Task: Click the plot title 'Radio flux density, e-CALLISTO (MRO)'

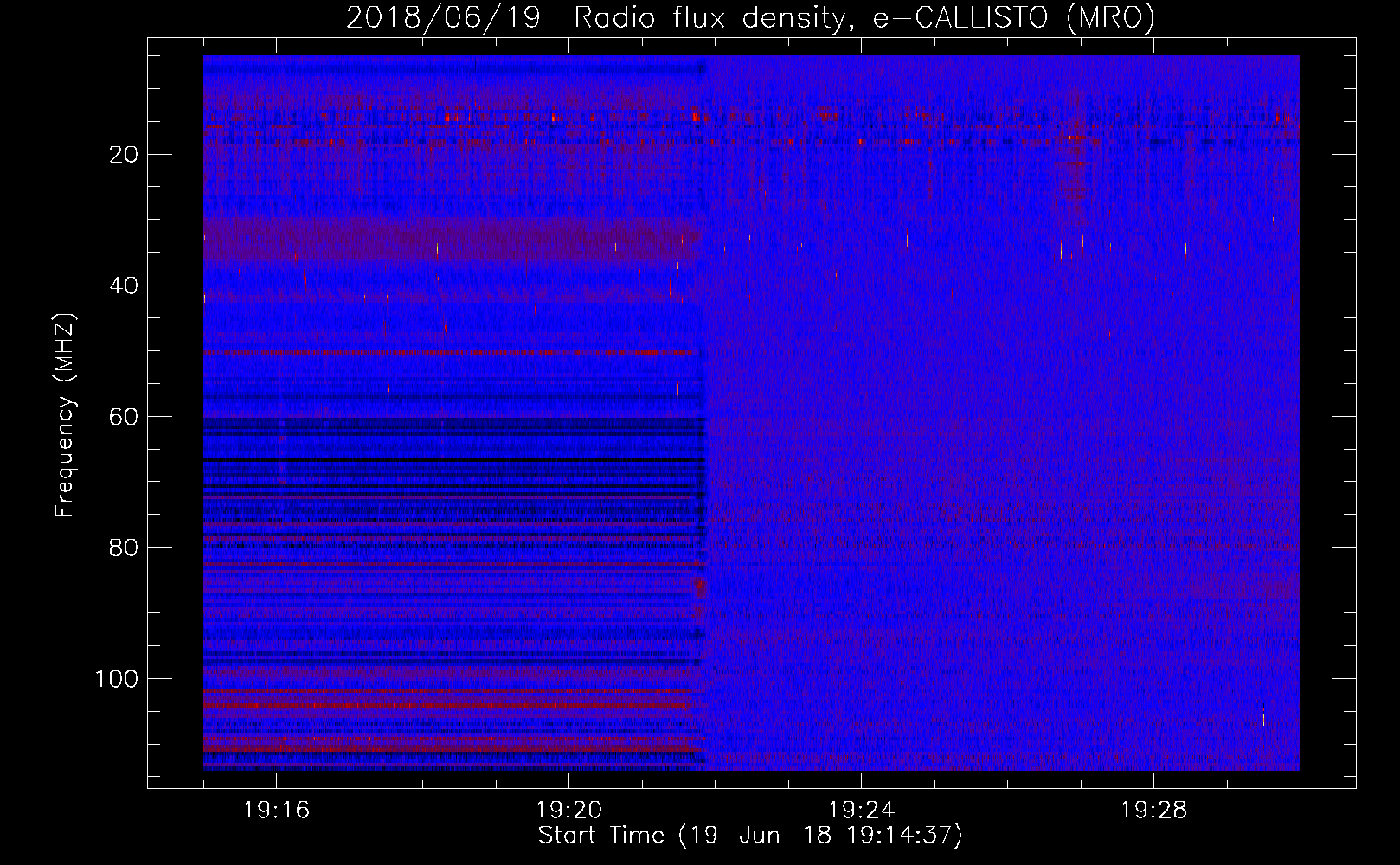Action: point(864,17)
